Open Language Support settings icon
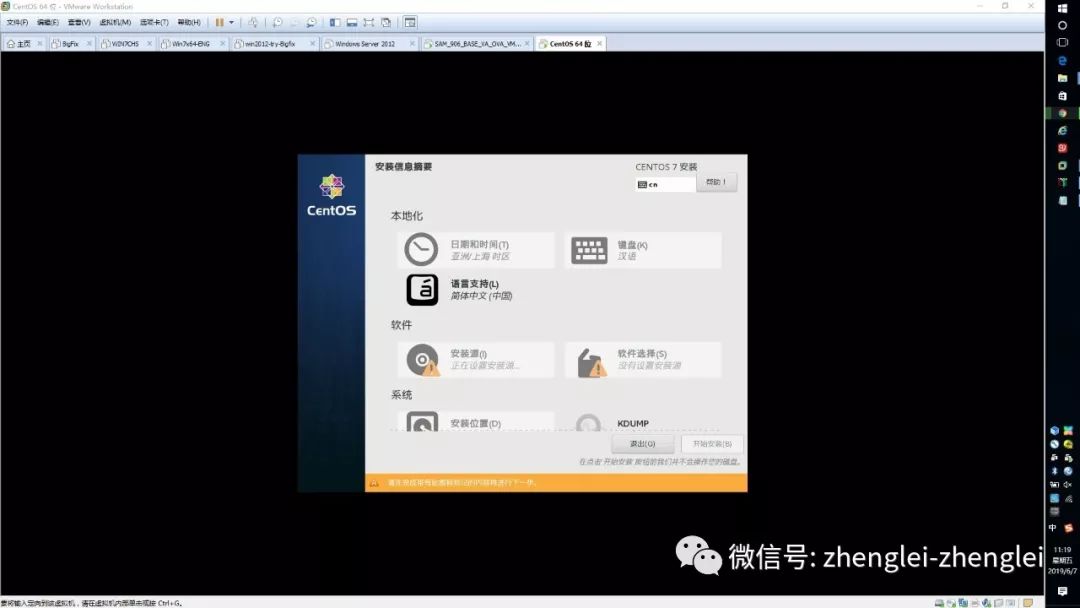Image resolution: width=1080 pixels, height=608 pixels. click(422, 289)
